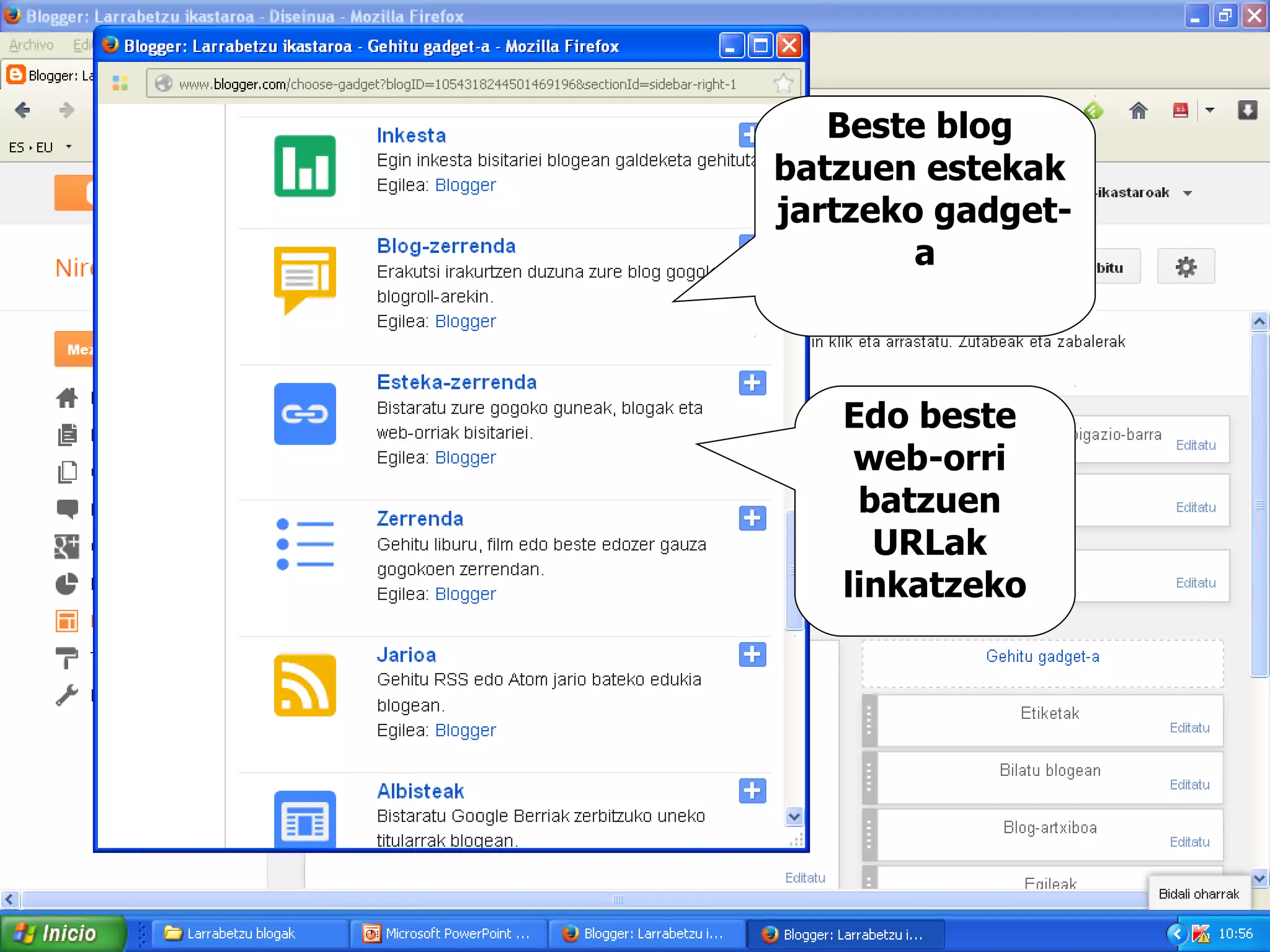Click the forward arrow in main Firefox window
Screen dimensions: 1270x952
66,110
